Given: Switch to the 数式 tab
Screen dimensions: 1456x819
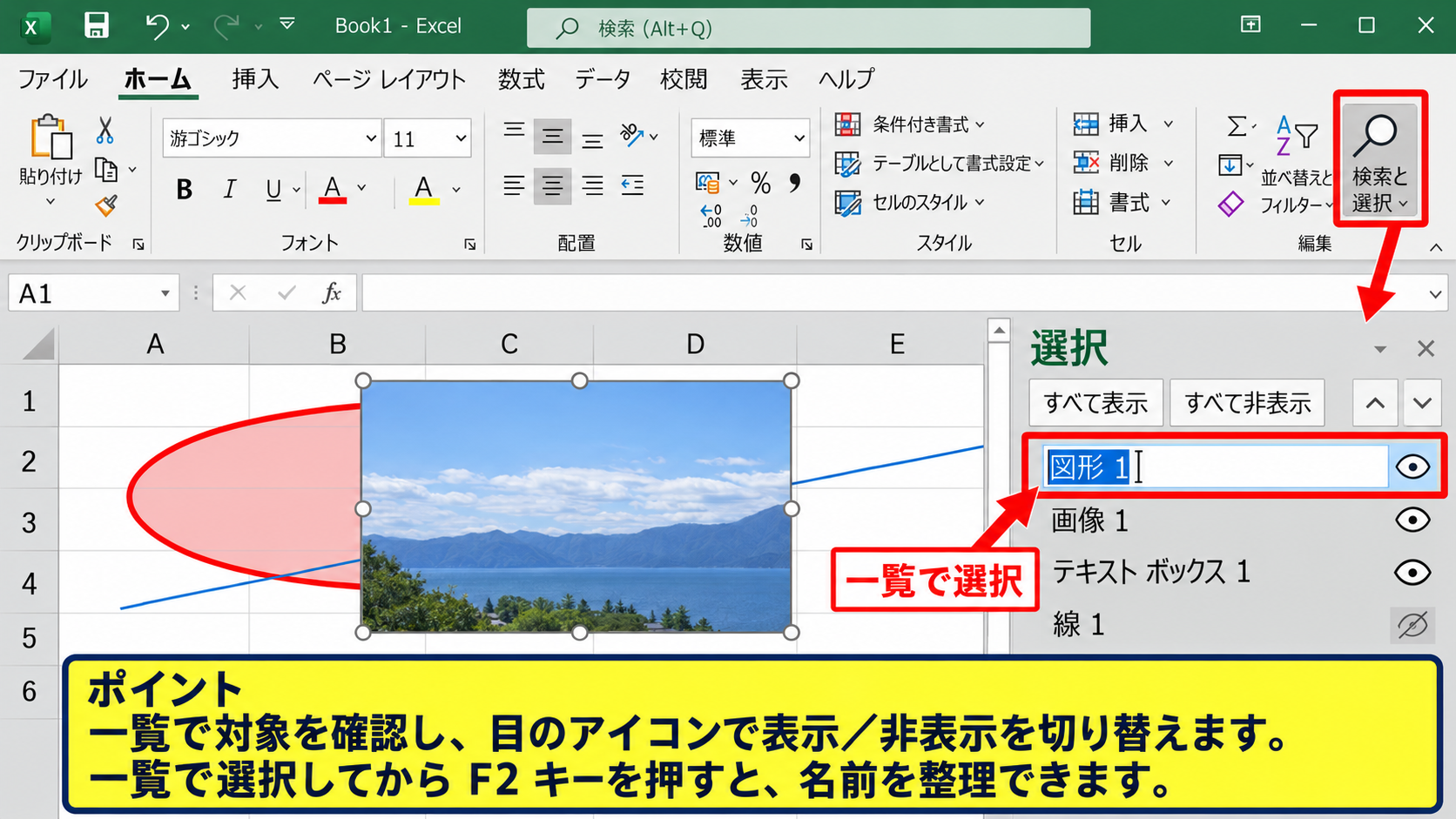Looking at the screenshot, I should (521, 79).
